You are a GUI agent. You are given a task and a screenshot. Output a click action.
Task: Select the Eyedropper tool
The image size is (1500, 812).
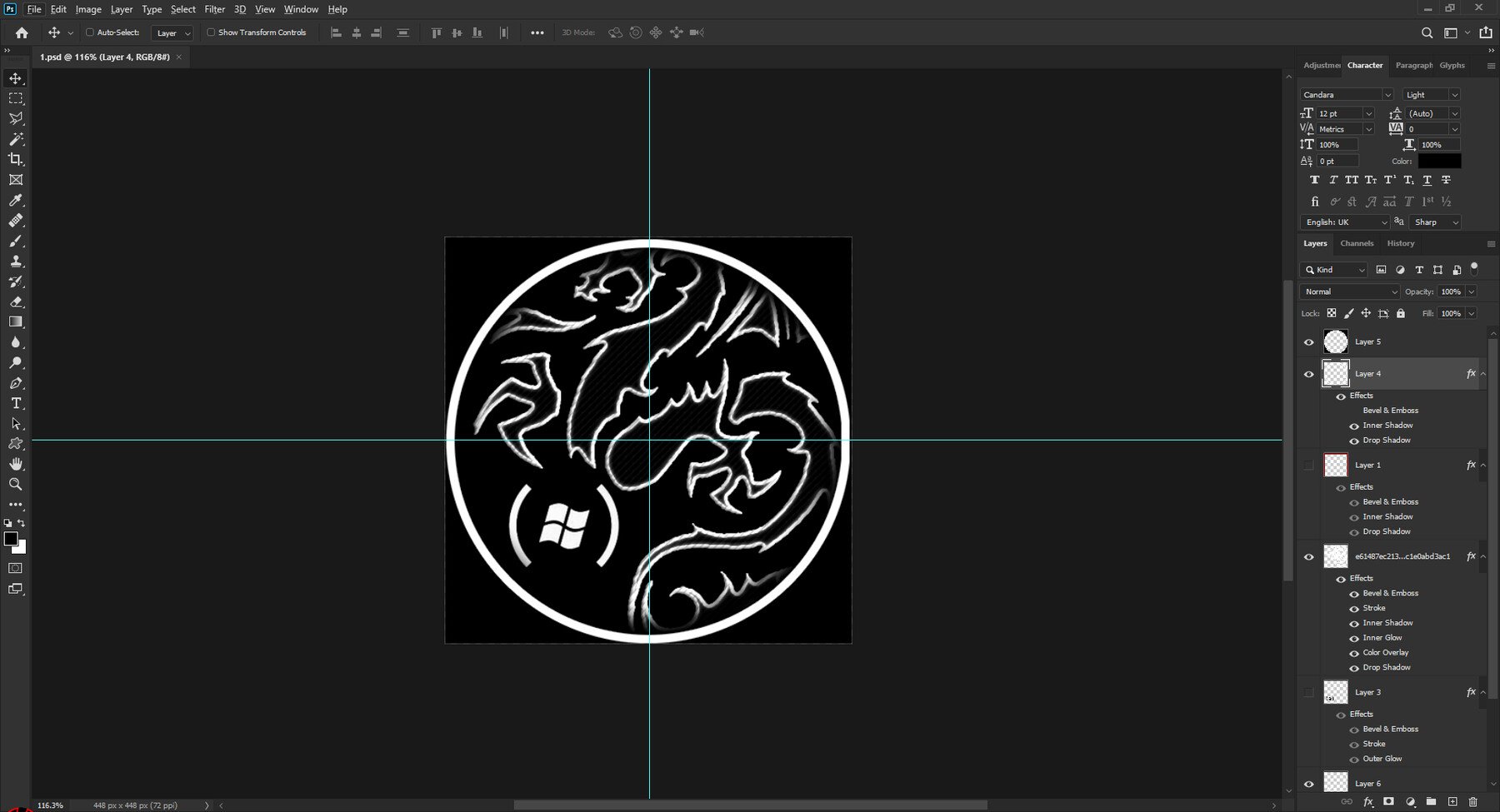pyautogui.click(x=16, y=200)
